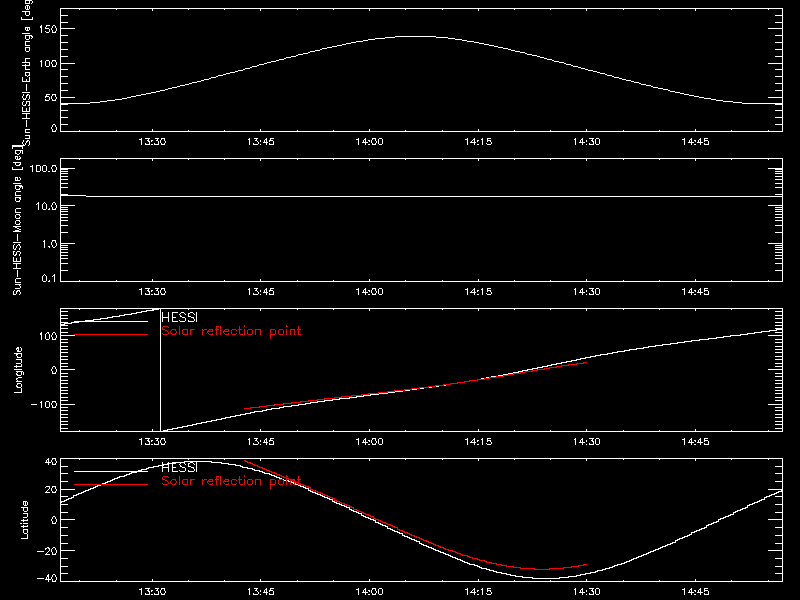800x600 pixels.
Task: Select 'Solar reflection point' legend in Longitude plot
Action: [x=231, y=331]
